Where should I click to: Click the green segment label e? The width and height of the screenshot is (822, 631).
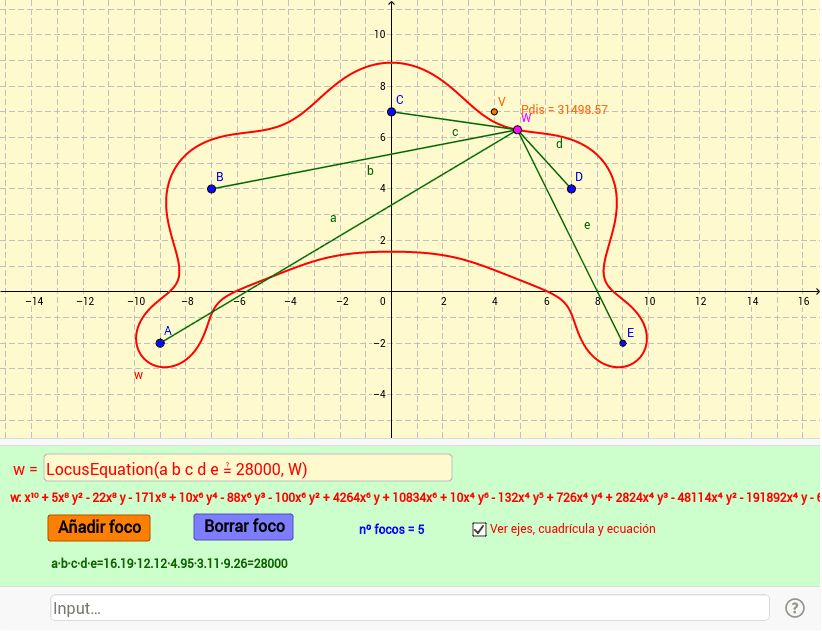click(587, 225)
